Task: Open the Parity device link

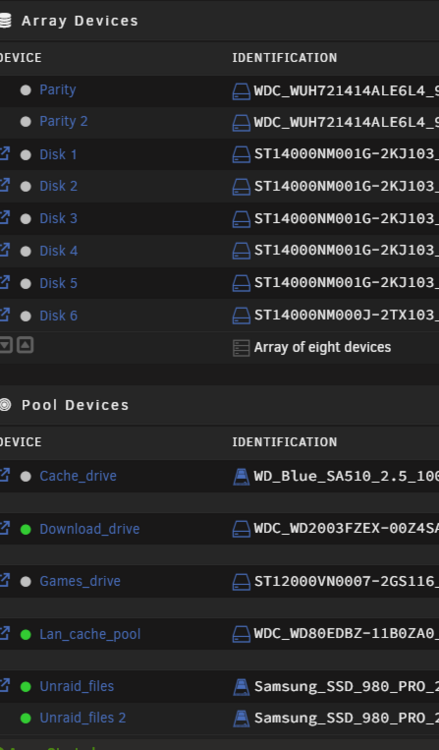Action: [x=57, y=90]
